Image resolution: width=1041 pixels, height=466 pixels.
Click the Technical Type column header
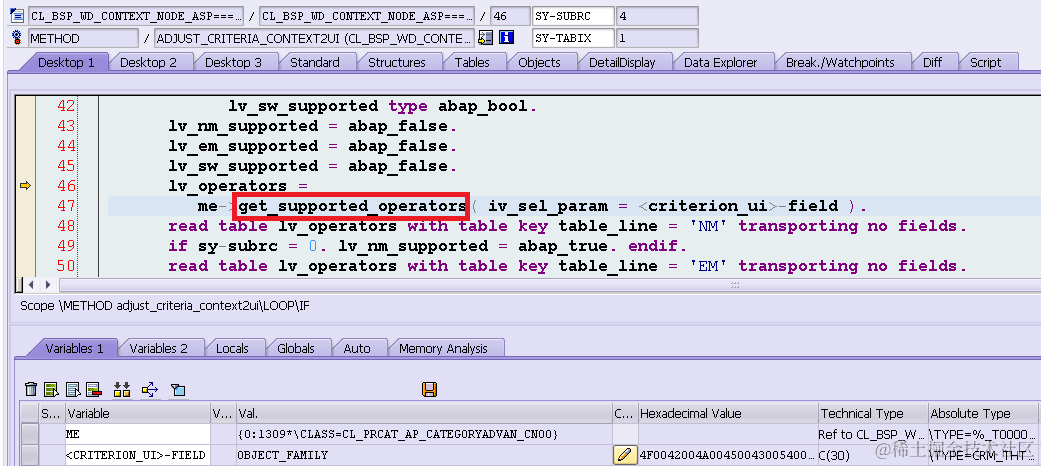[x=873, y=413]
